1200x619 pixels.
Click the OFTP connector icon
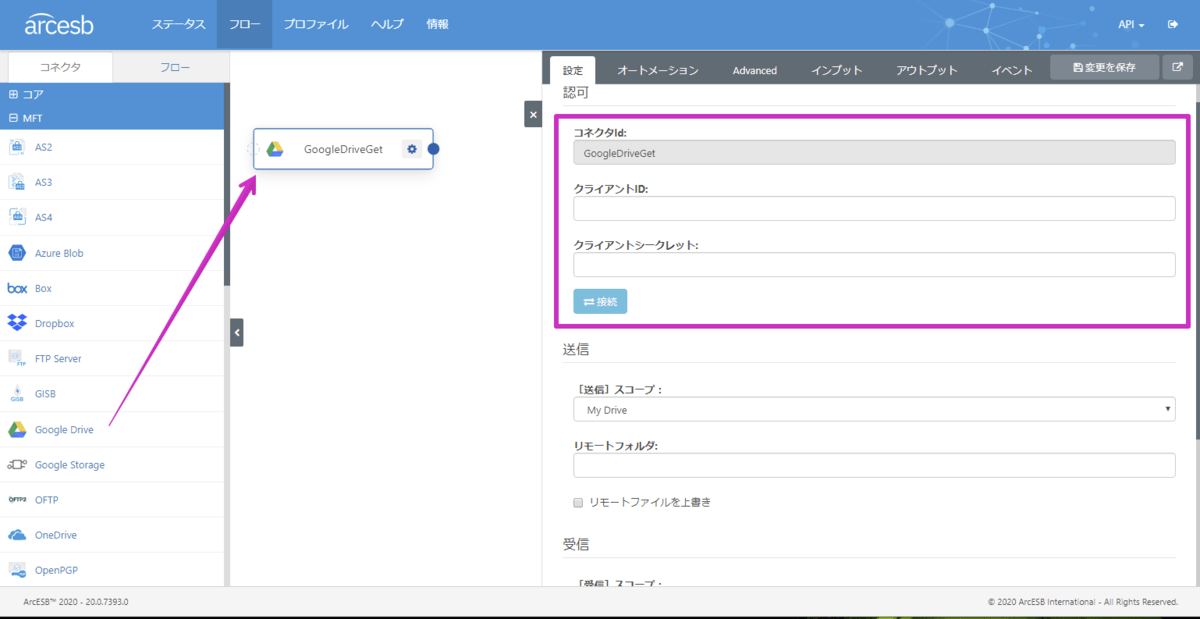[x=17, y=499]
